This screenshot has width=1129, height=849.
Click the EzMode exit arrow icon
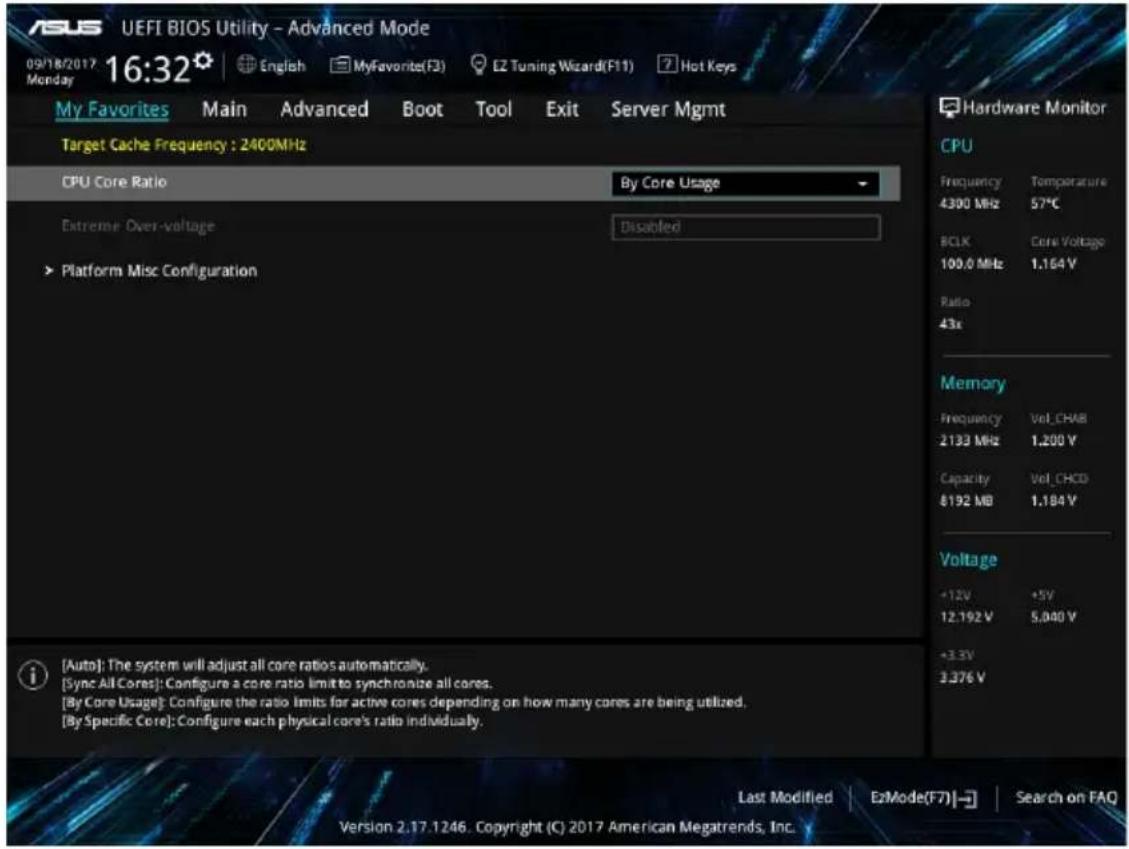pyautogui.click(x=968, y=799)
